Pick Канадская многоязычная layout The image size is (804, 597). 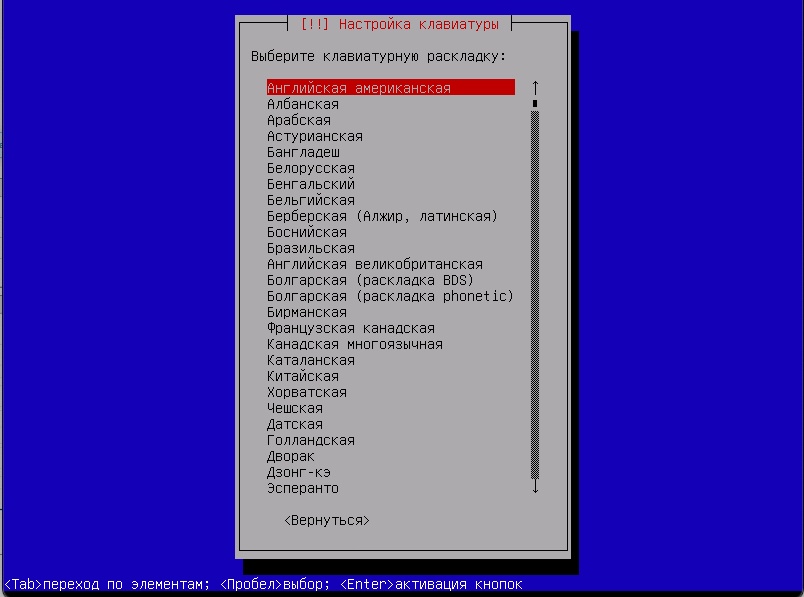(x=355, y=344)
